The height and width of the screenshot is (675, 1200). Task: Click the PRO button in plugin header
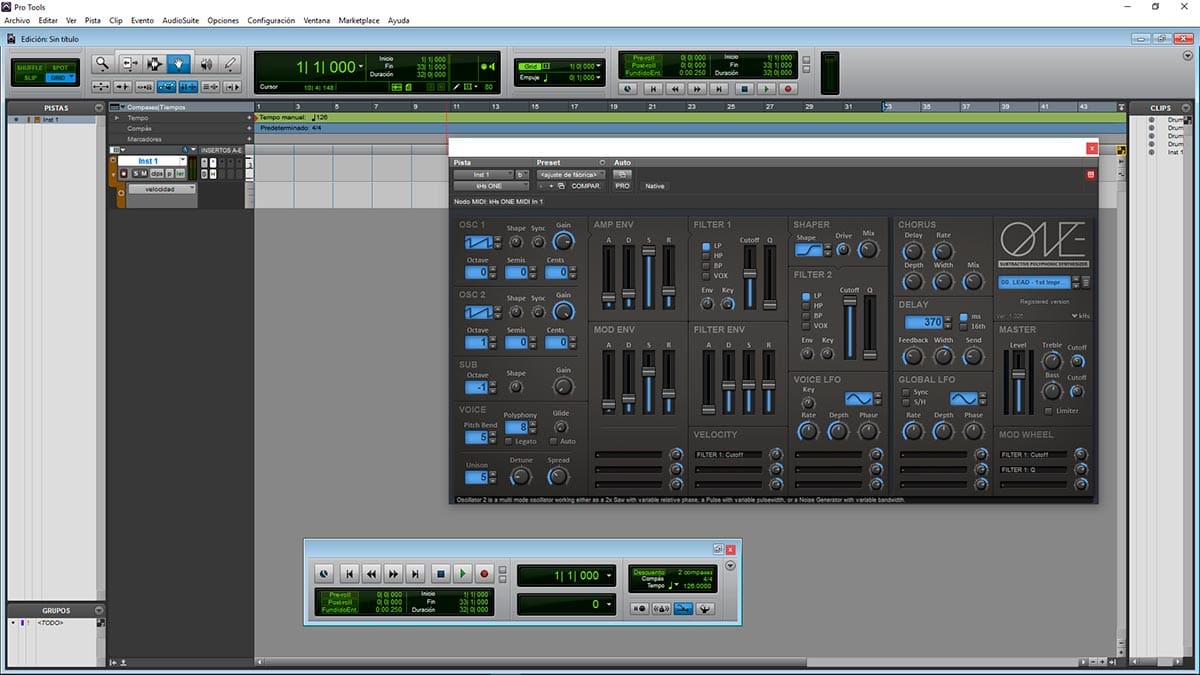(623, 186)
